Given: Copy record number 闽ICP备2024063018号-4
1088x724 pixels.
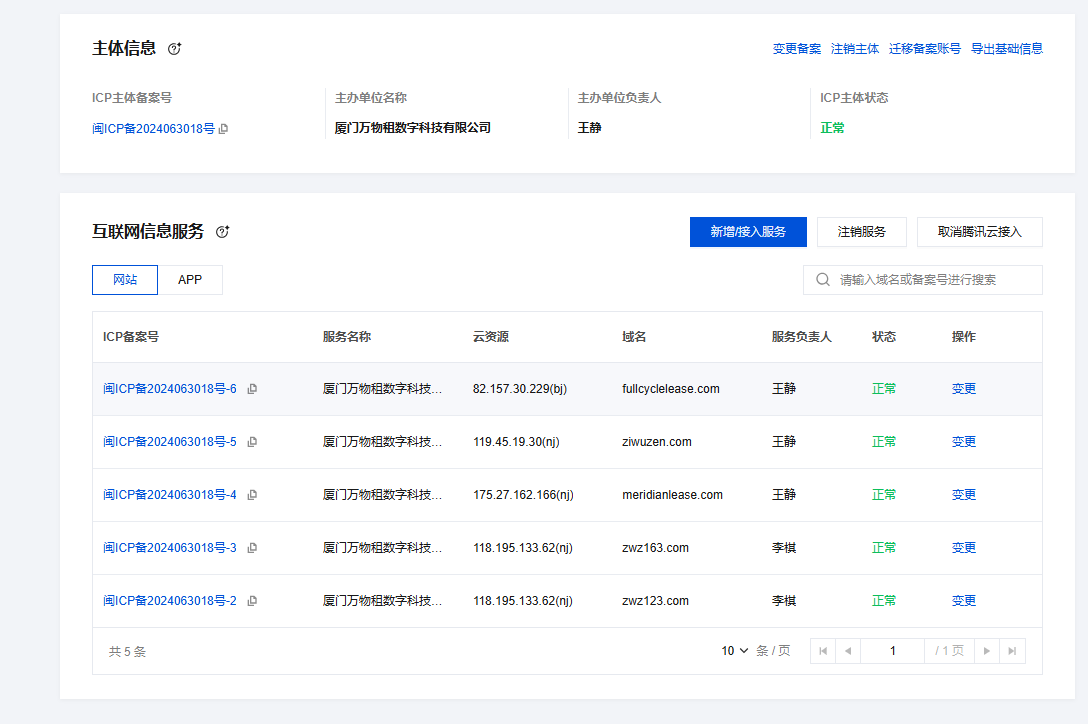Looking at the screenshot, I should click(253, 495).
